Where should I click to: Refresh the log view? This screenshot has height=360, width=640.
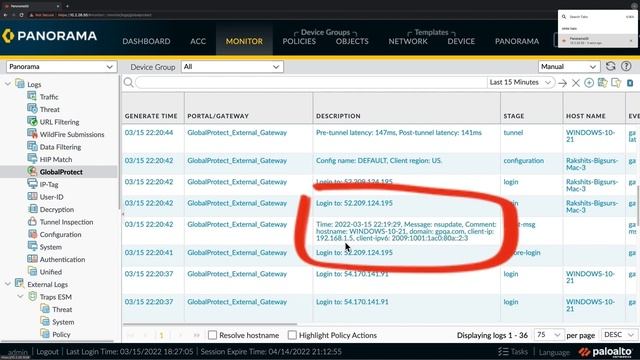(611, 66)
